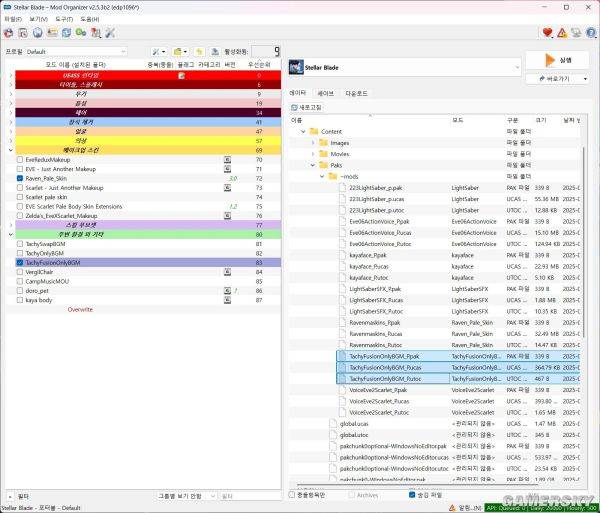
Task: Enable the Scarlet pale skin checkbox
Action: point(20,197)
